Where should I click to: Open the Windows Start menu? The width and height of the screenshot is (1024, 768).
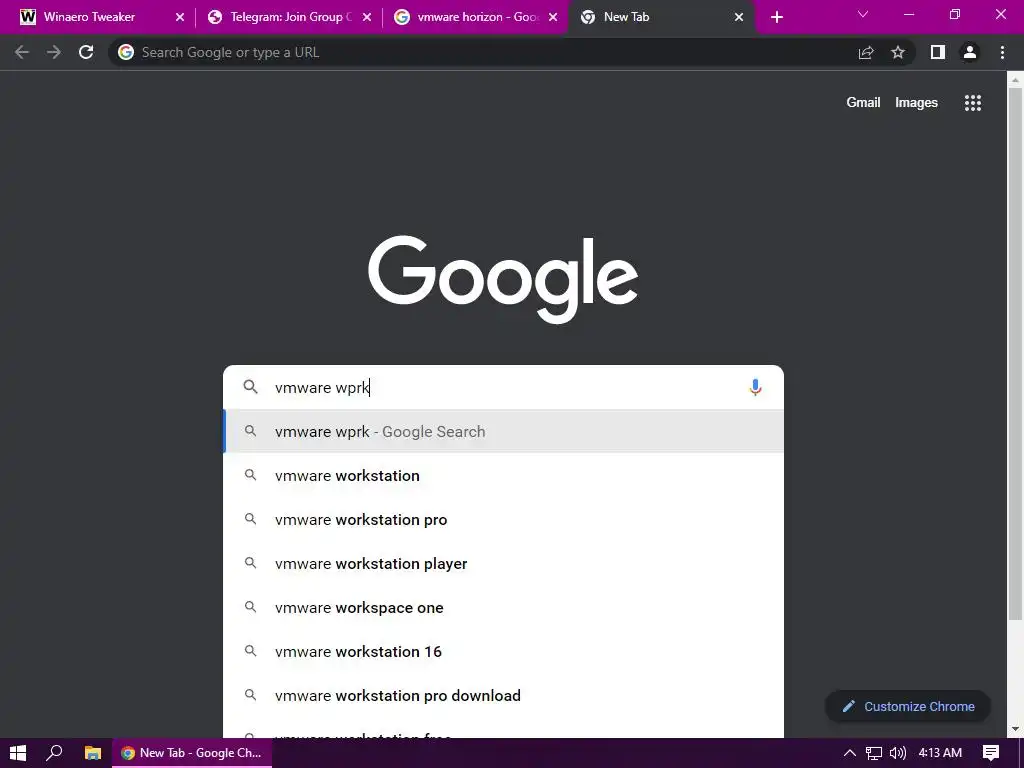point(18,753)
